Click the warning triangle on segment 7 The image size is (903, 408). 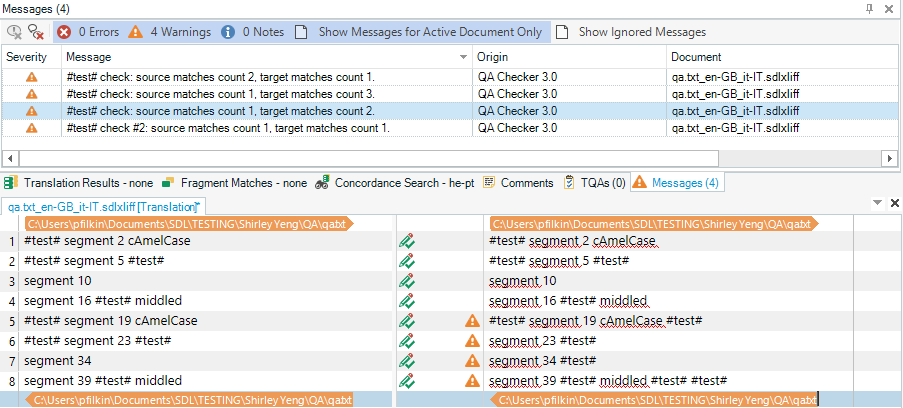472,361
